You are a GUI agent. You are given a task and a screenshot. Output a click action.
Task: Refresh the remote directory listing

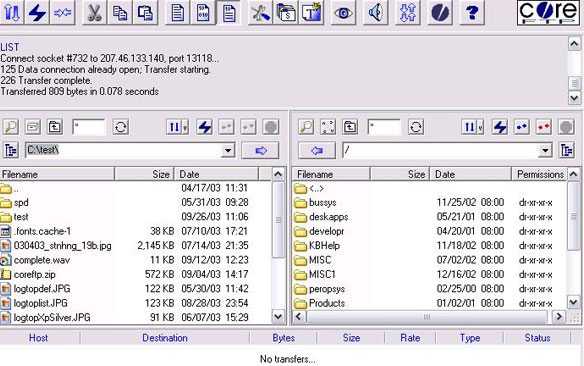click(x=416, y=127)
